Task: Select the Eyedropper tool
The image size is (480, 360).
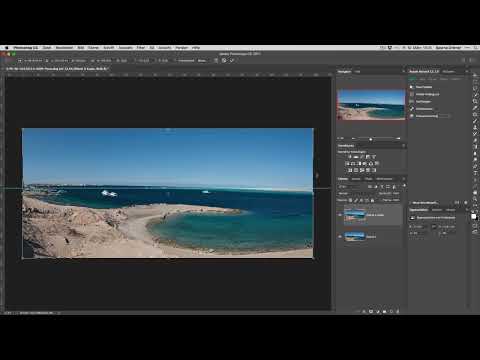Action: coord(475,107)
